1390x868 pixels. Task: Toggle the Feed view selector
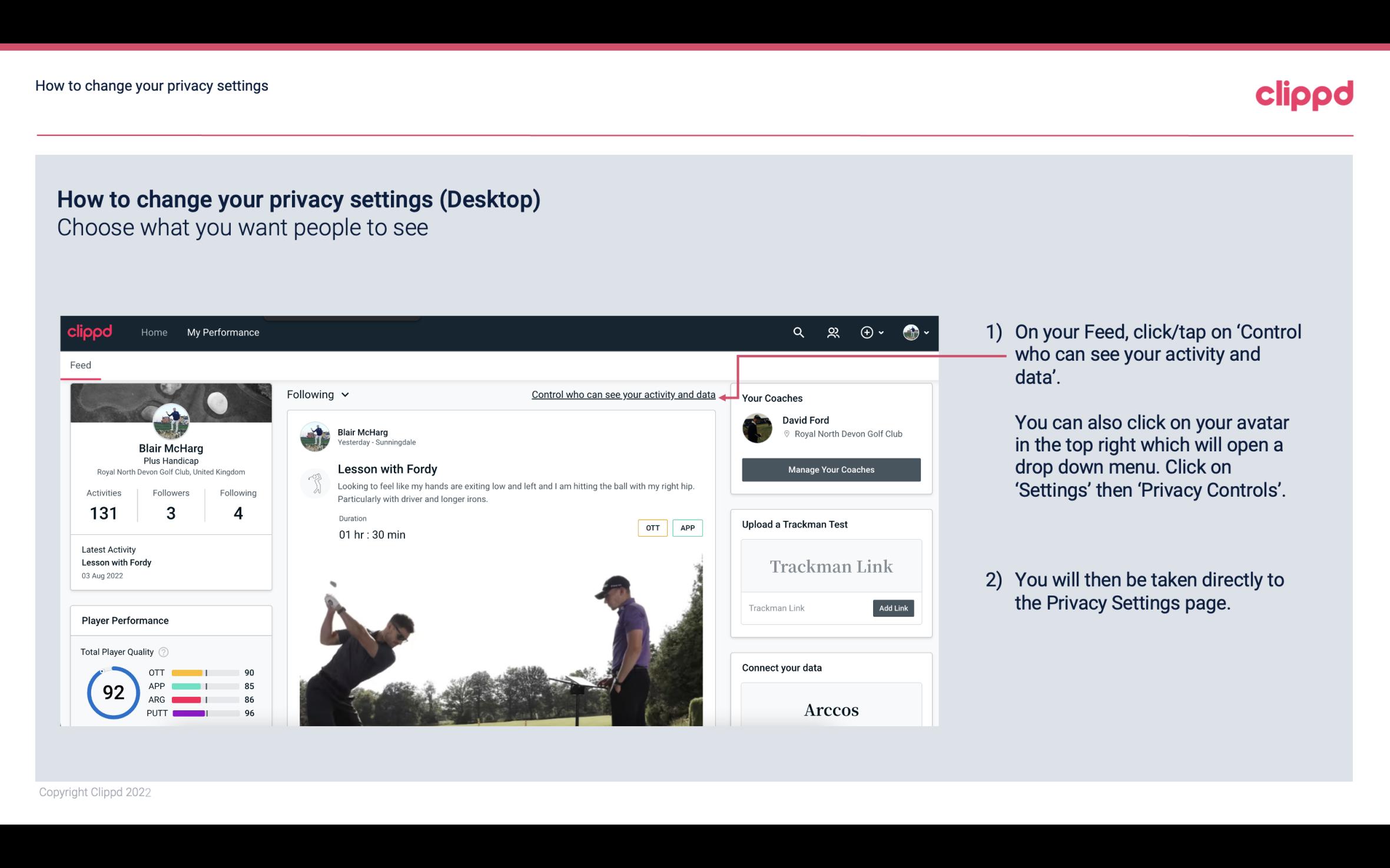(x=317, y=393)
